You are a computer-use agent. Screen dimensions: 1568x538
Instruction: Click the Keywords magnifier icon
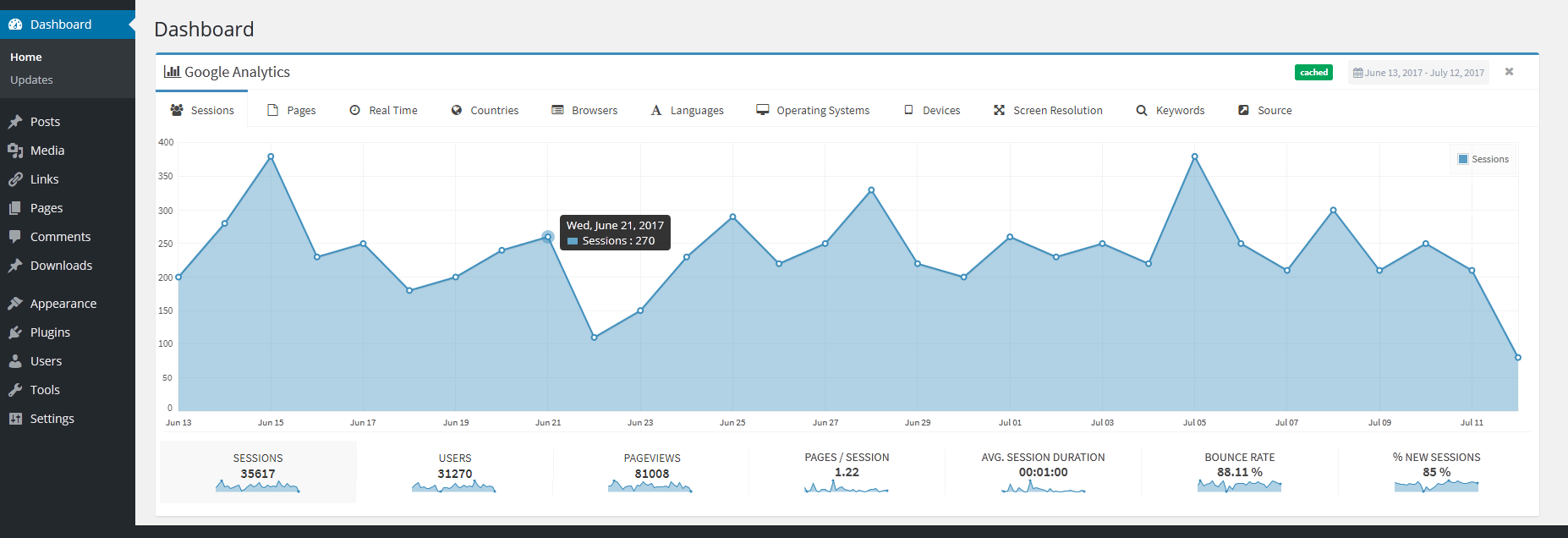pyautogui.click(x=1142, y=110)
